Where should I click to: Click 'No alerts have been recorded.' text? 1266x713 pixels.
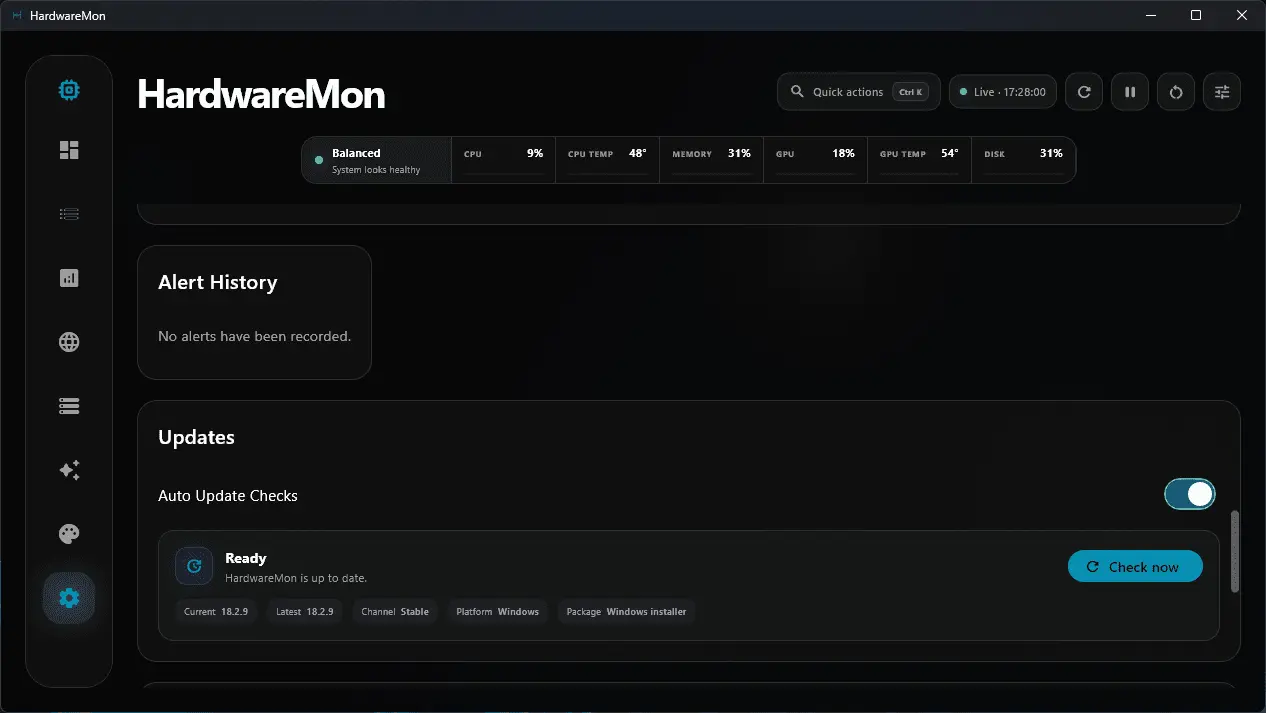pyautogui.click(x=255, y=336)
